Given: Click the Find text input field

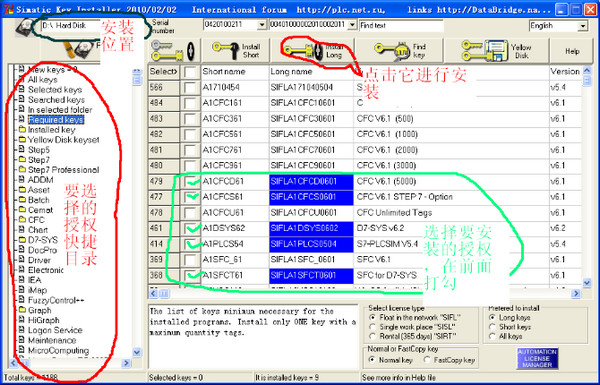Looking at the screenshot, I should [401, 26].
